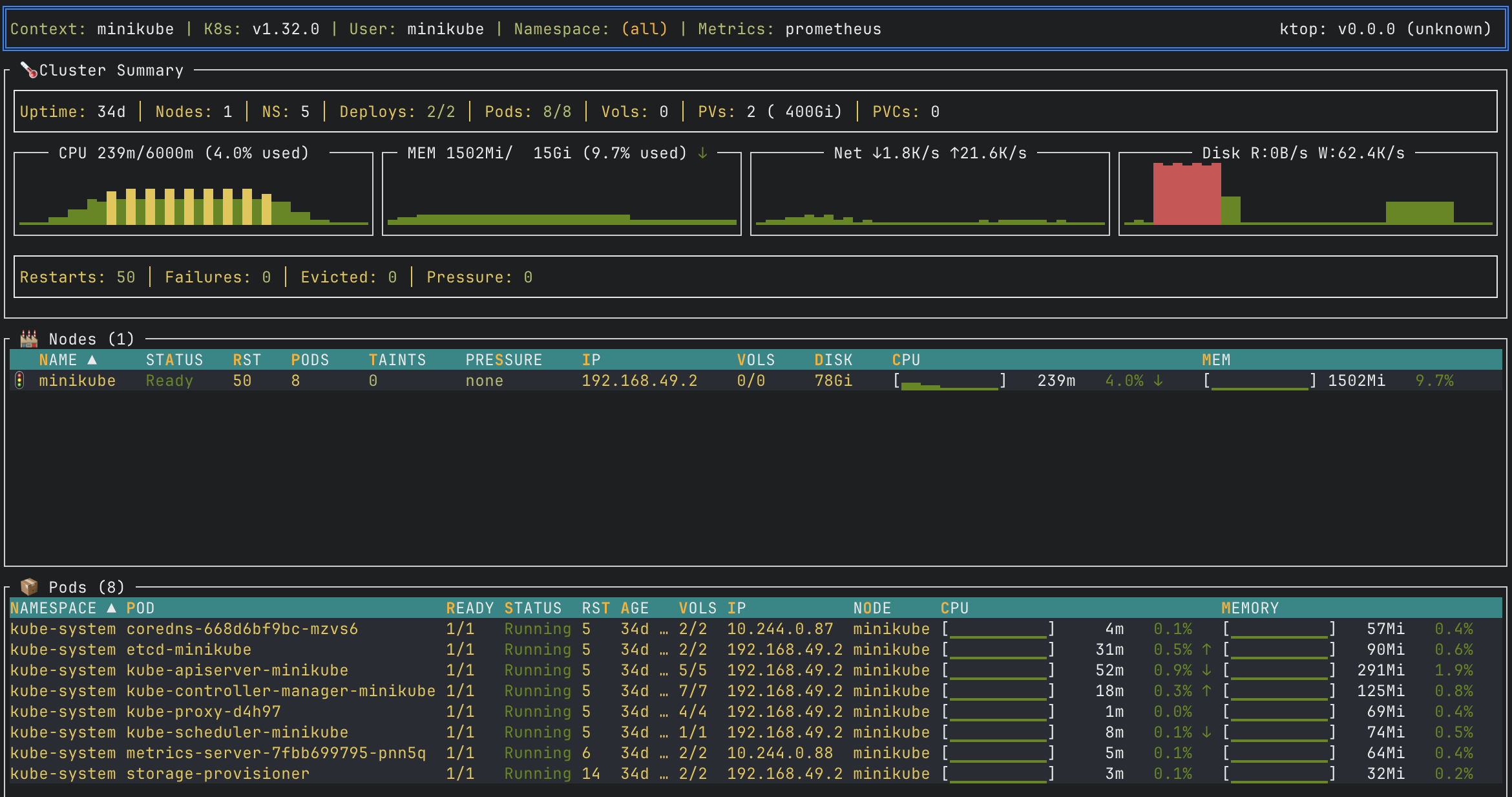Click the down arrow beside MEM usage header
This screenshot has width=1512, height=797.
[x=702, y=154]
